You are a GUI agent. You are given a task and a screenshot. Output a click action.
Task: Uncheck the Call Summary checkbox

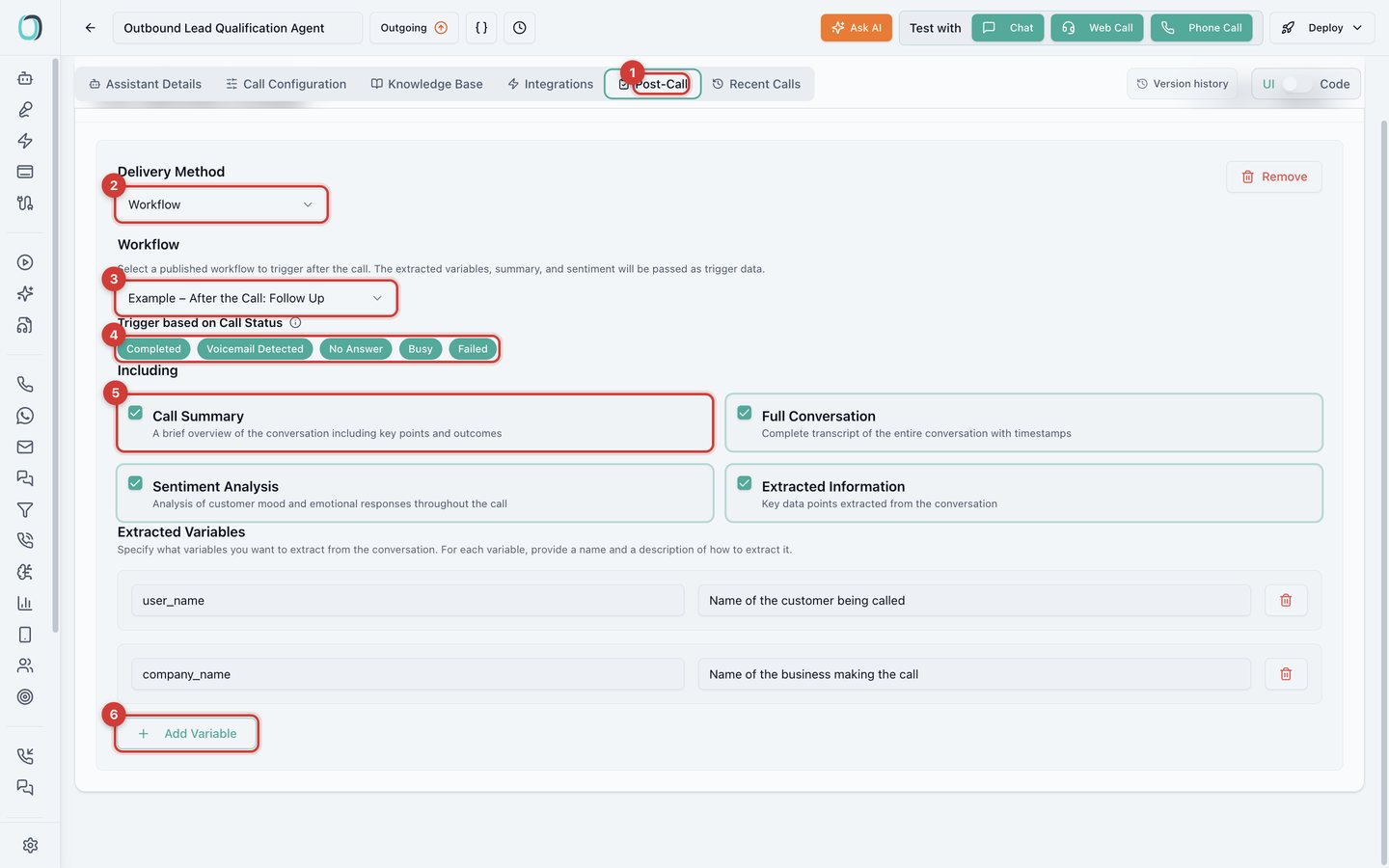(136, 413)
